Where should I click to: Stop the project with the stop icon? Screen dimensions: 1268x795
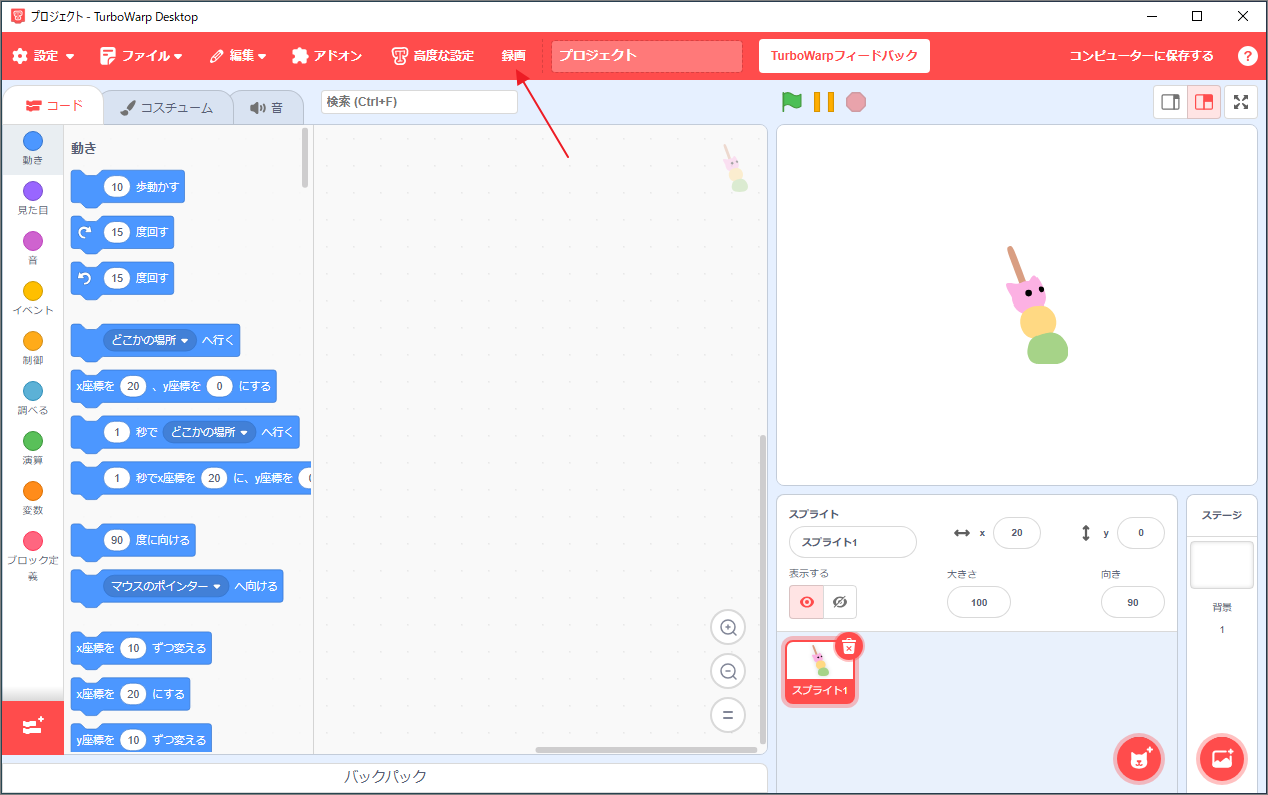pos(856,101)
